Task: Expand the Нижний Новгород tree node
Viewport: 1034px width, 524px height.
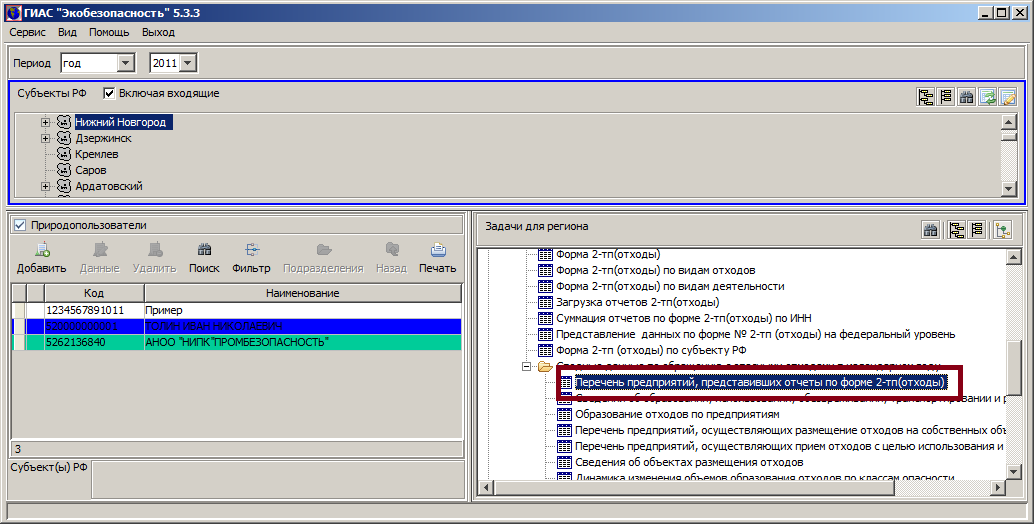Action: click(x=46, y=122)
